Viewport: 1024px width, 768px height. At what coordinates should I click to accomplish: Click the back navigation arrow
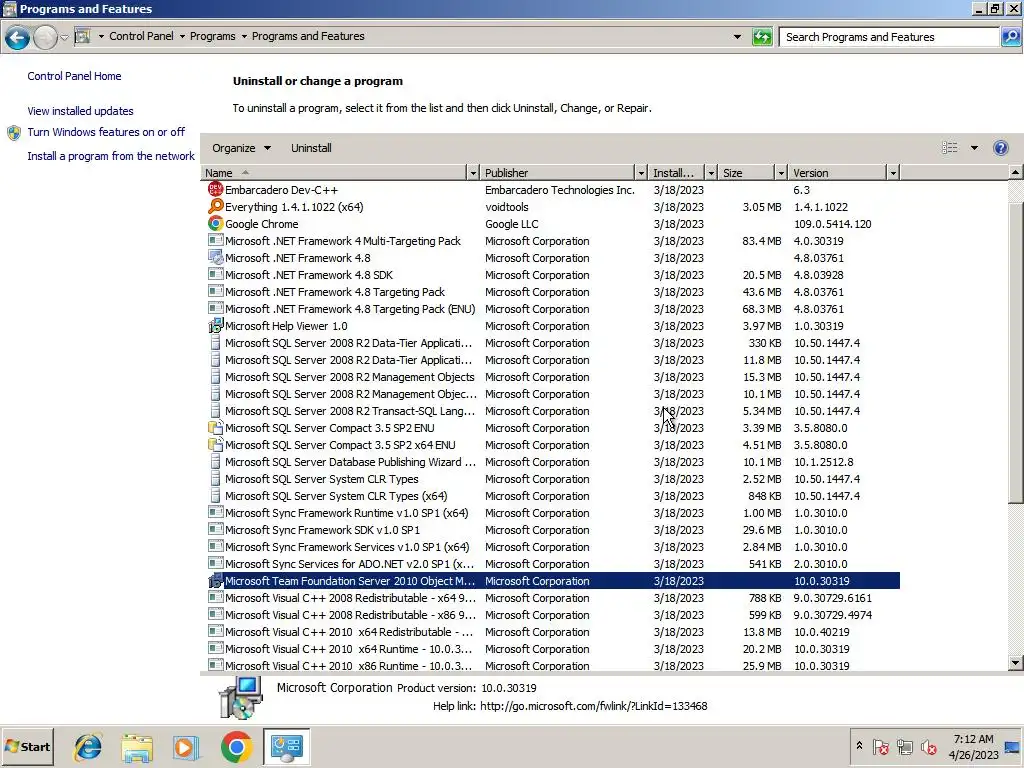point(18,37)
